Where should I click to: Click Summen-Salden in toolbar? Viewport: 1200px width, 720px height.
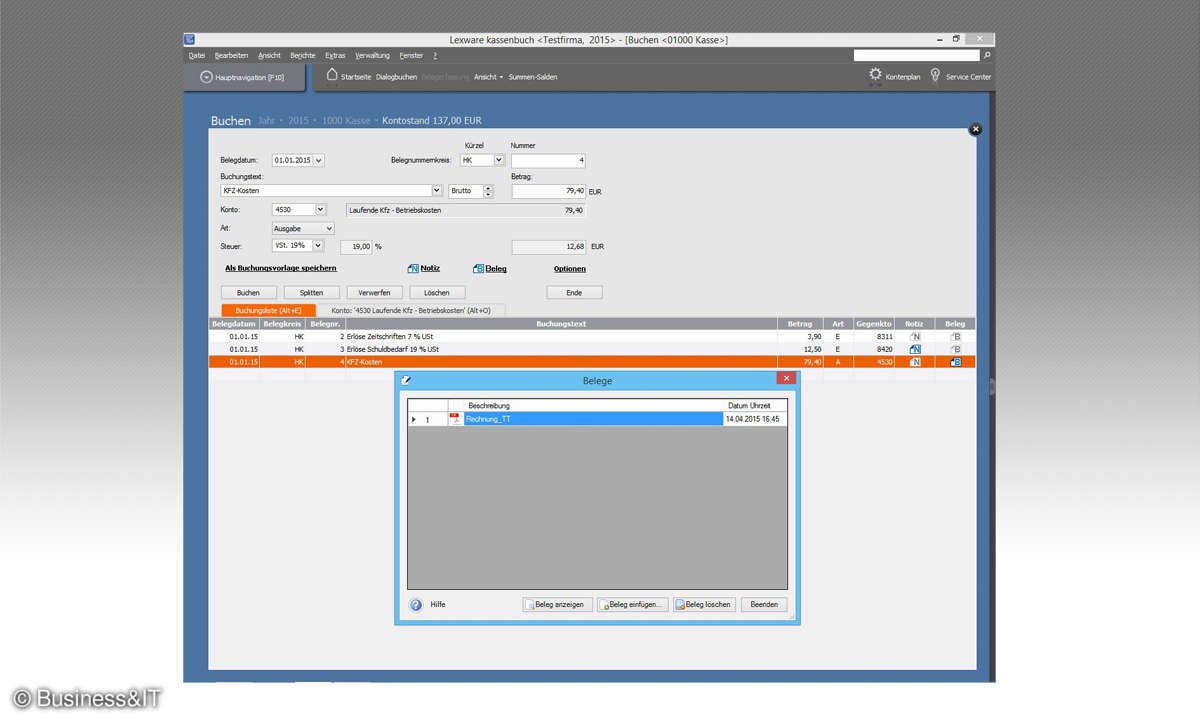tap(533, 77)
